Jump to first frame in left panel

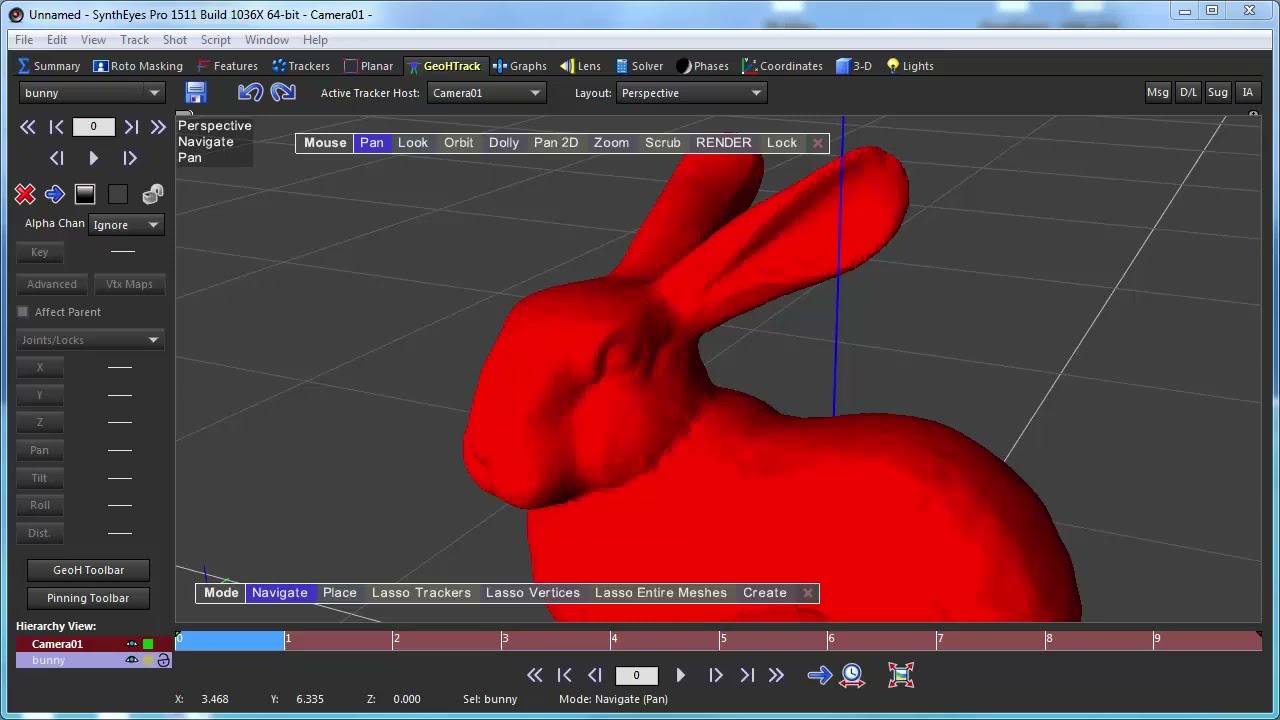(56, 127)
